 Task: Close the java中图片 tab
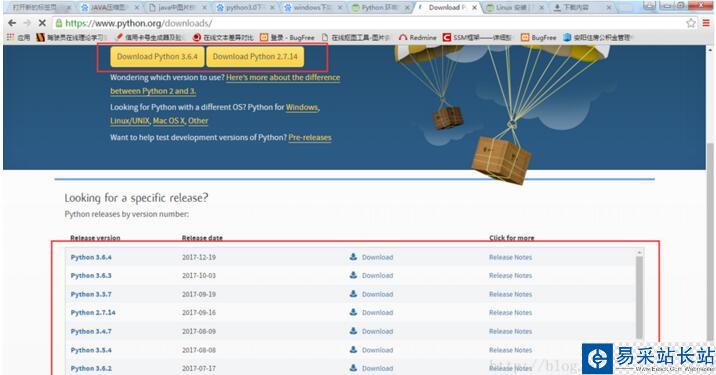click(204, 8)
